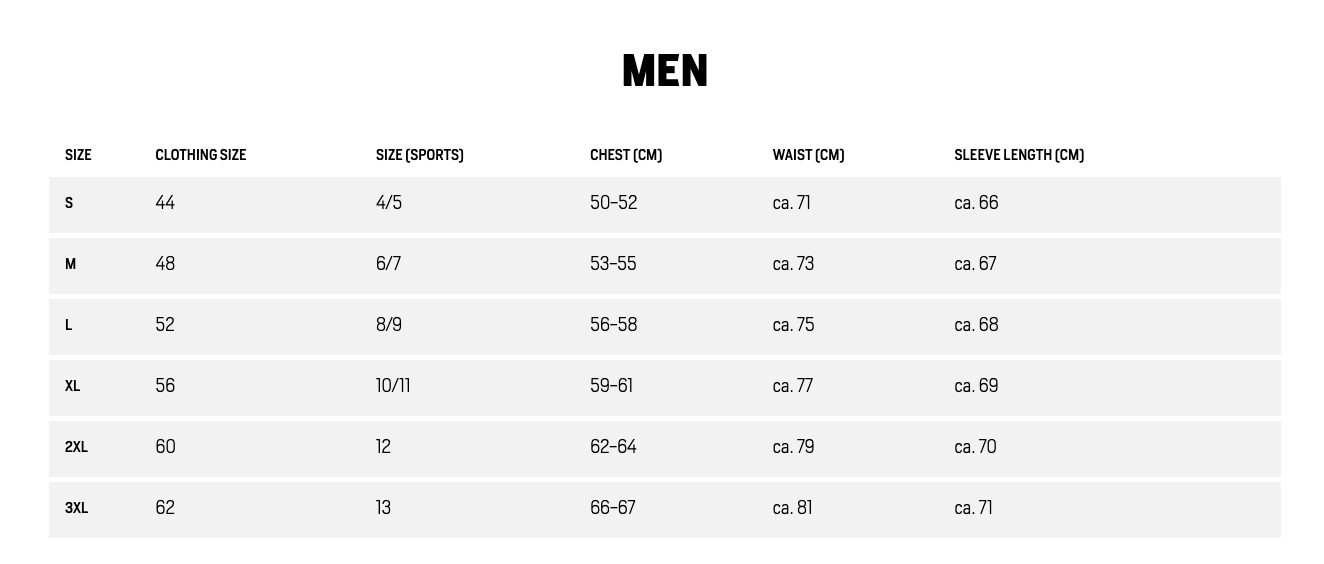Click the CHEST (CM) column header
The width and height of the screenshot is (1324, 564).
pos(626,155)
